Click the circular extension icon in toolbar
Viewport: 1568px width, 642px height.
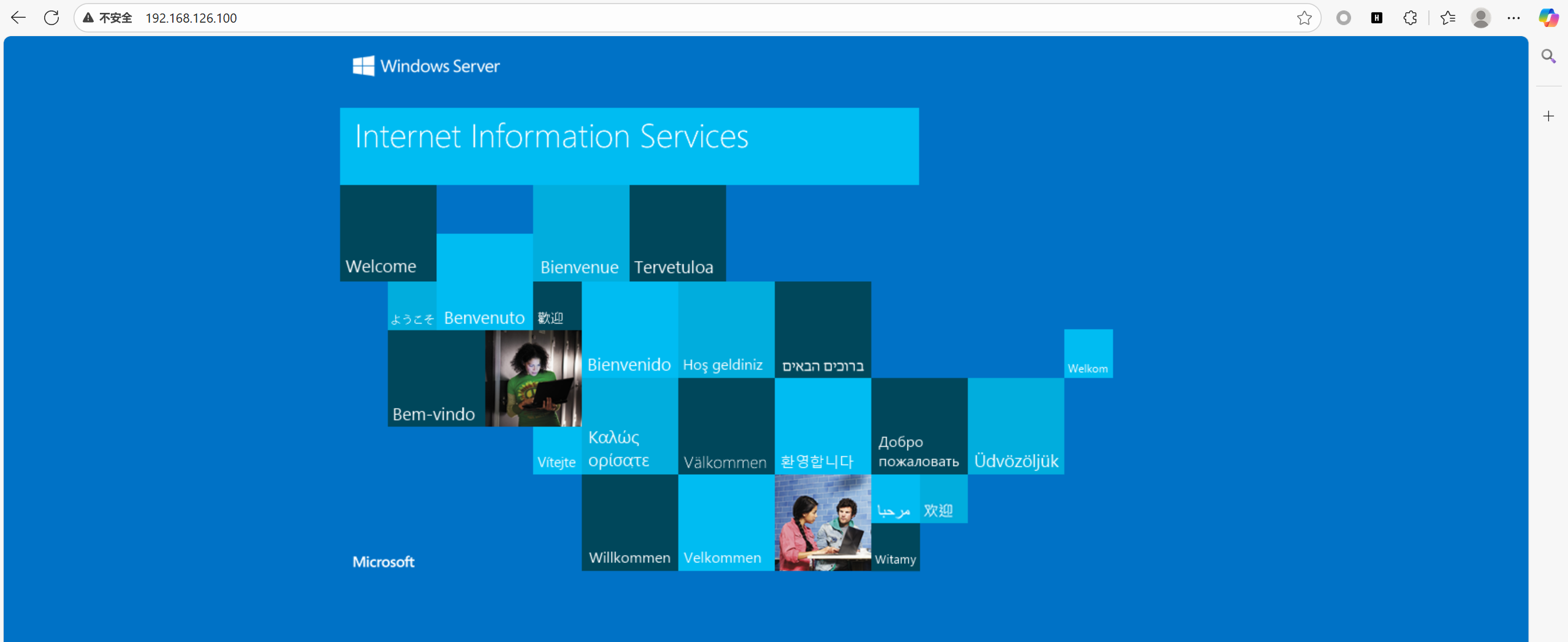[x=1343, y=18]
